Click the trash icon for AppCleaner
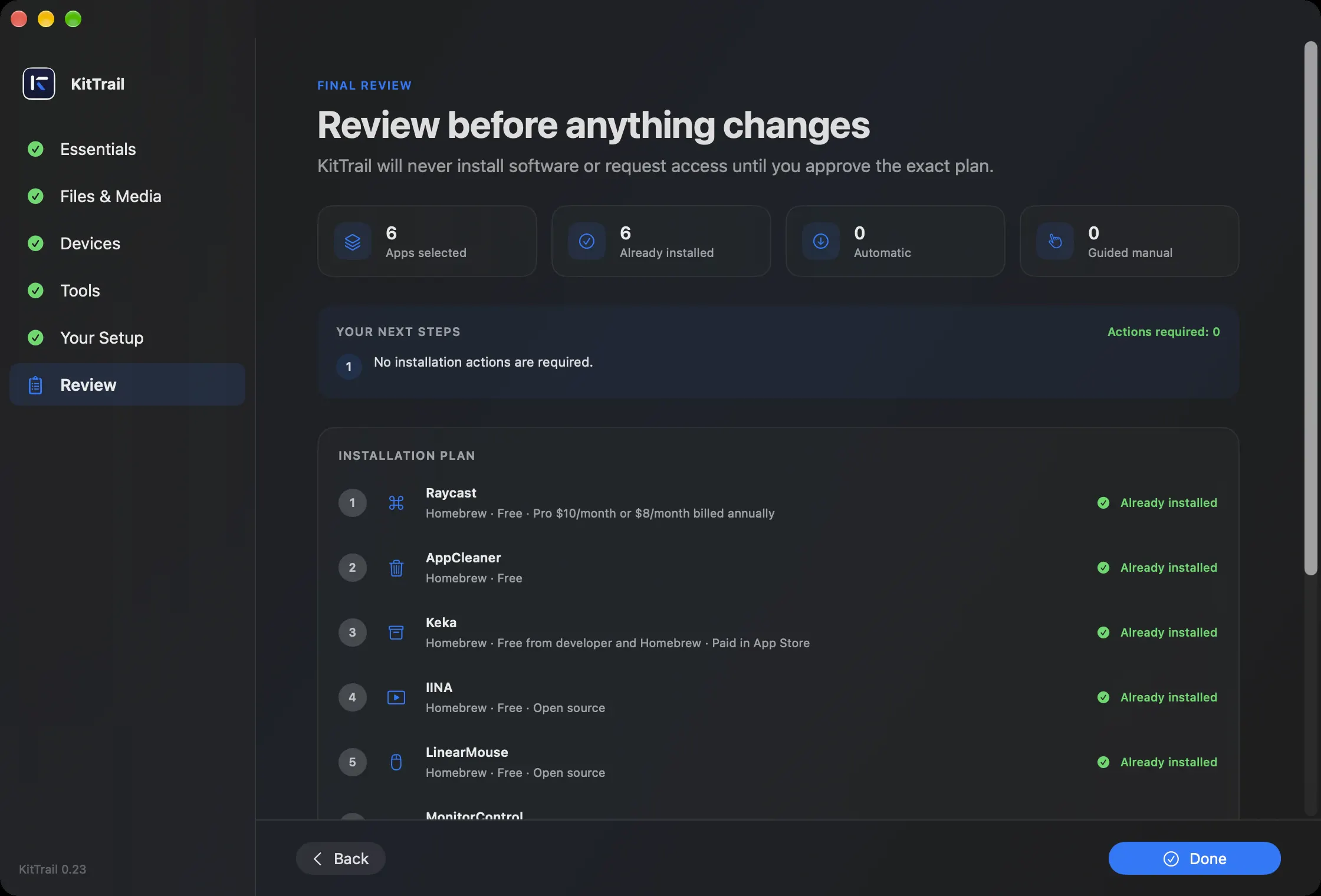The image size is (1321, 896). [x=396, y=568]
